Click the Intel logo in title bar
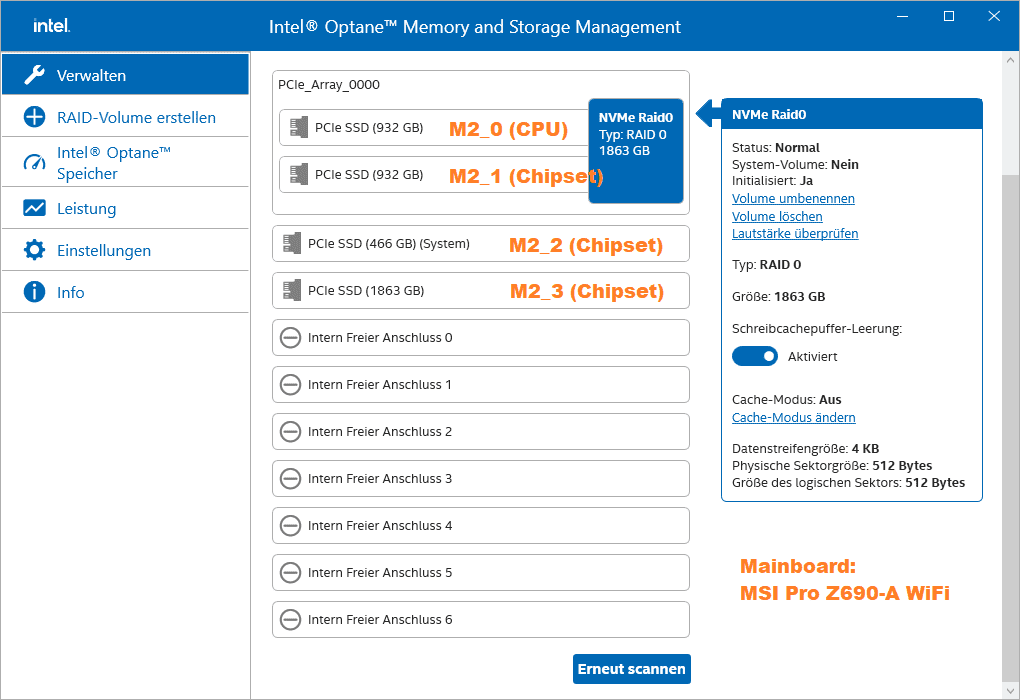 [51, 26]
